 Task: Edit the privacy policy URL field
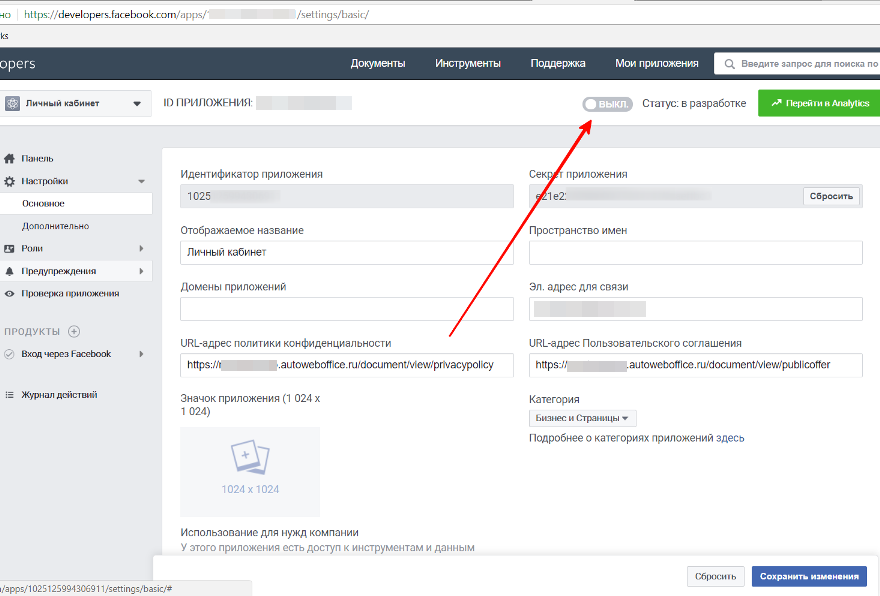tap(347, 365)
